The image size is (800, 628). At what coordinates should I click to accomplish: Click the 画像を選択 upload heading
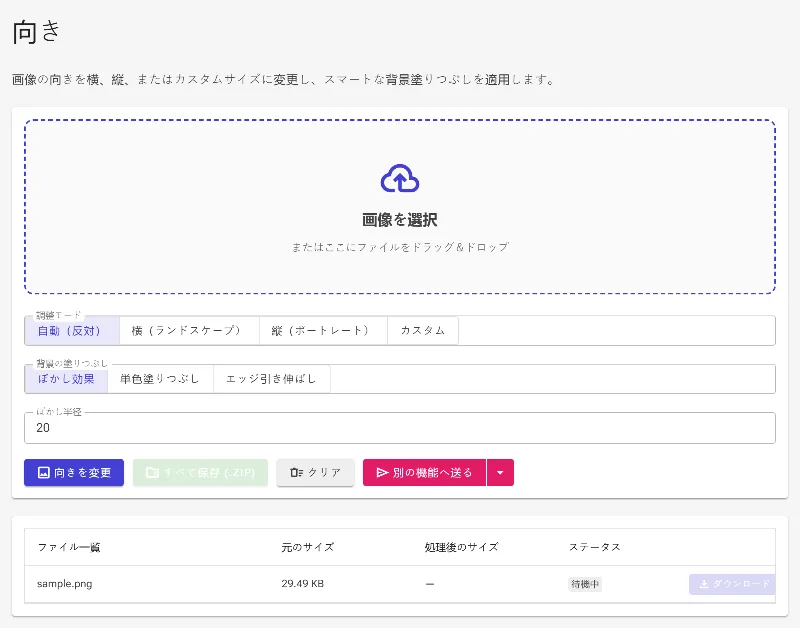coord(400,220)
